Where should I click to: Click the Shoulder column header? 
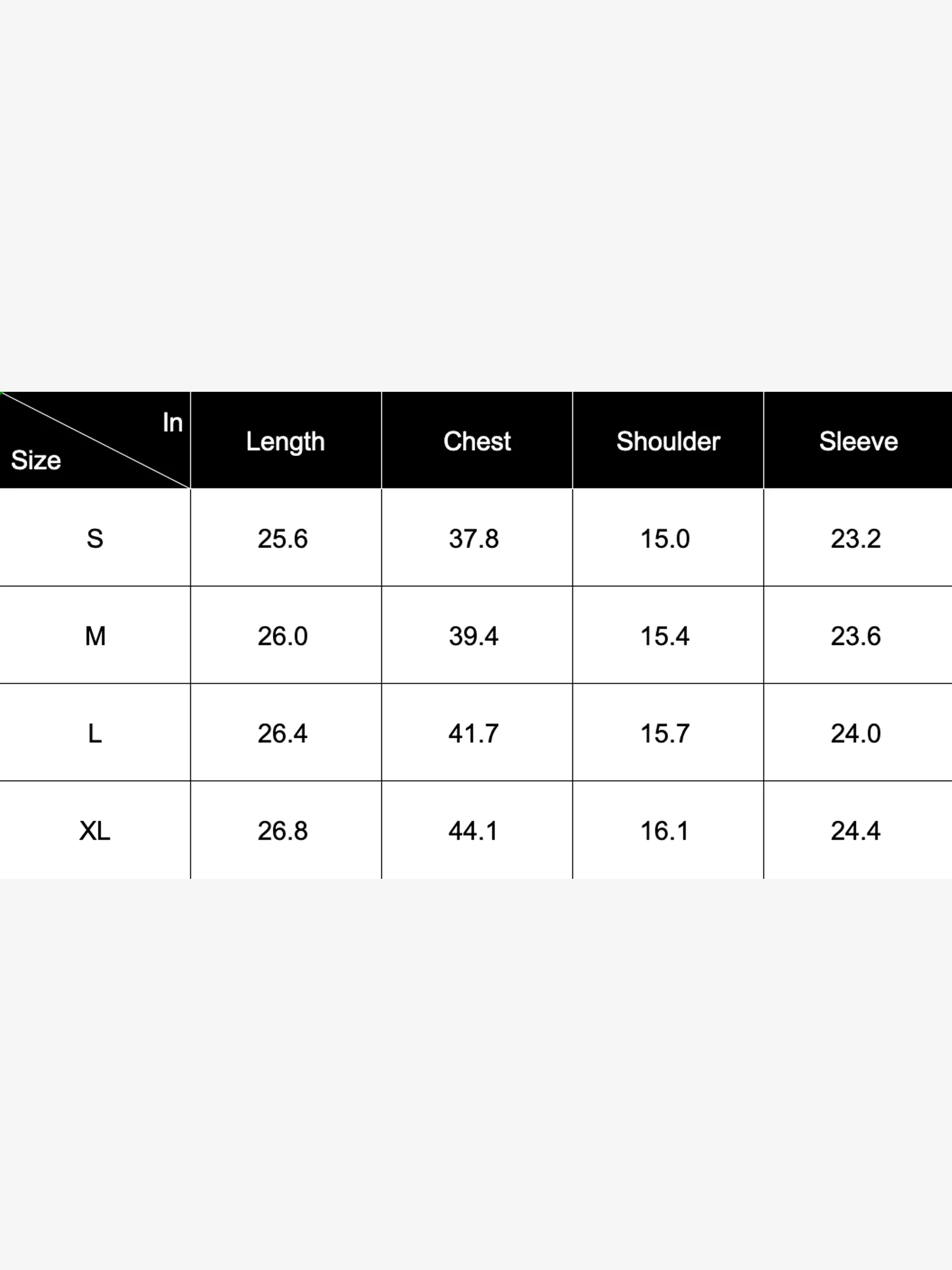tap(668, 441)
